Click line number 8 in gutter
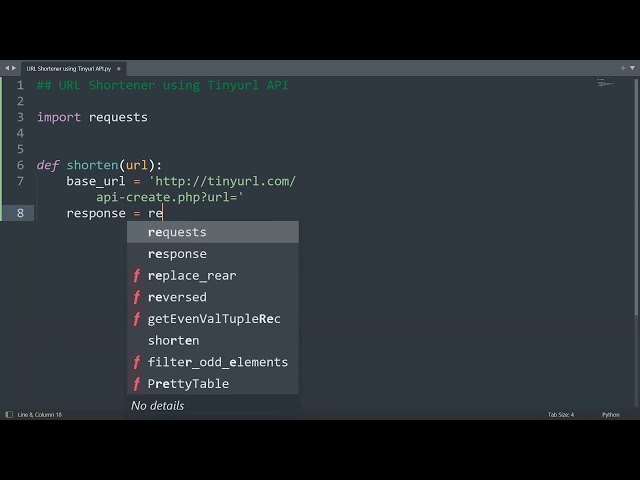Viewport: 640px width, 480px height. tap(20, 213)
